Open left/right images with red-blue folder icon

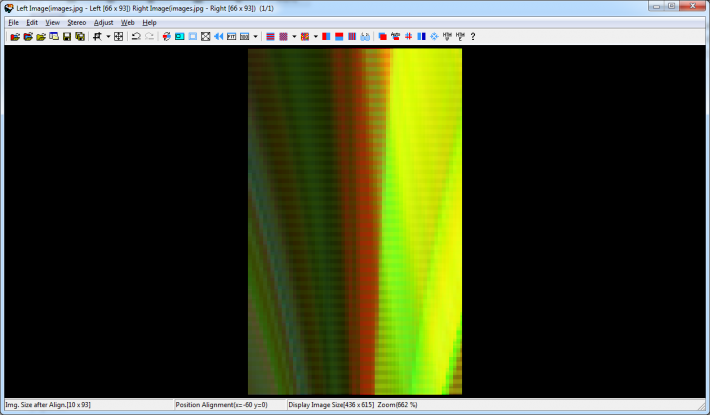(15, 37)
